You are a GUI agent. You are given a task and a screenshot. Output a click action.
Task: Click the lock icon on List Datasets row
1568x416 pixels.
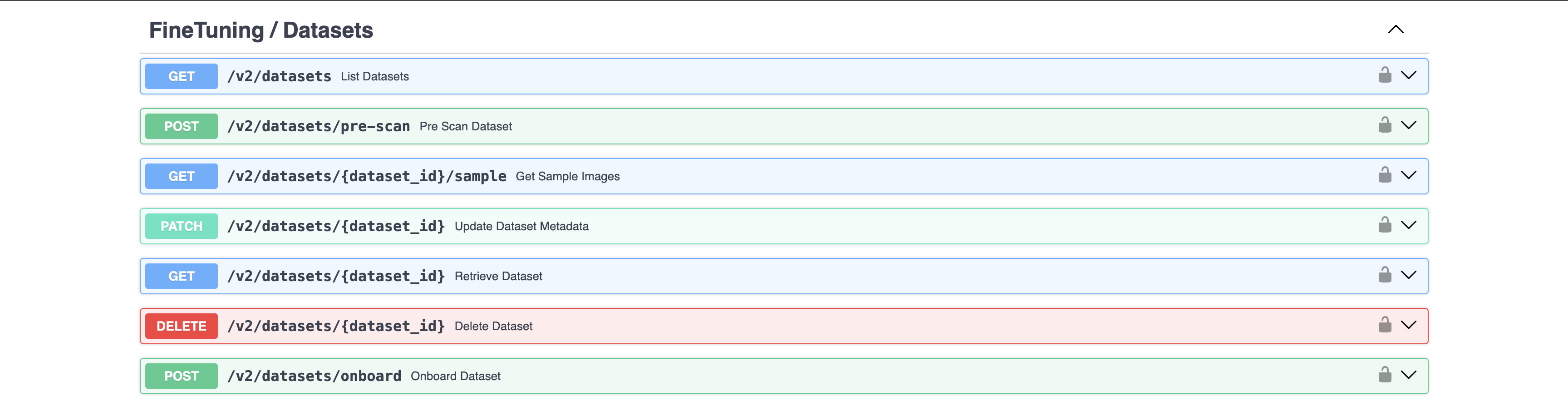pos(1384,75)
